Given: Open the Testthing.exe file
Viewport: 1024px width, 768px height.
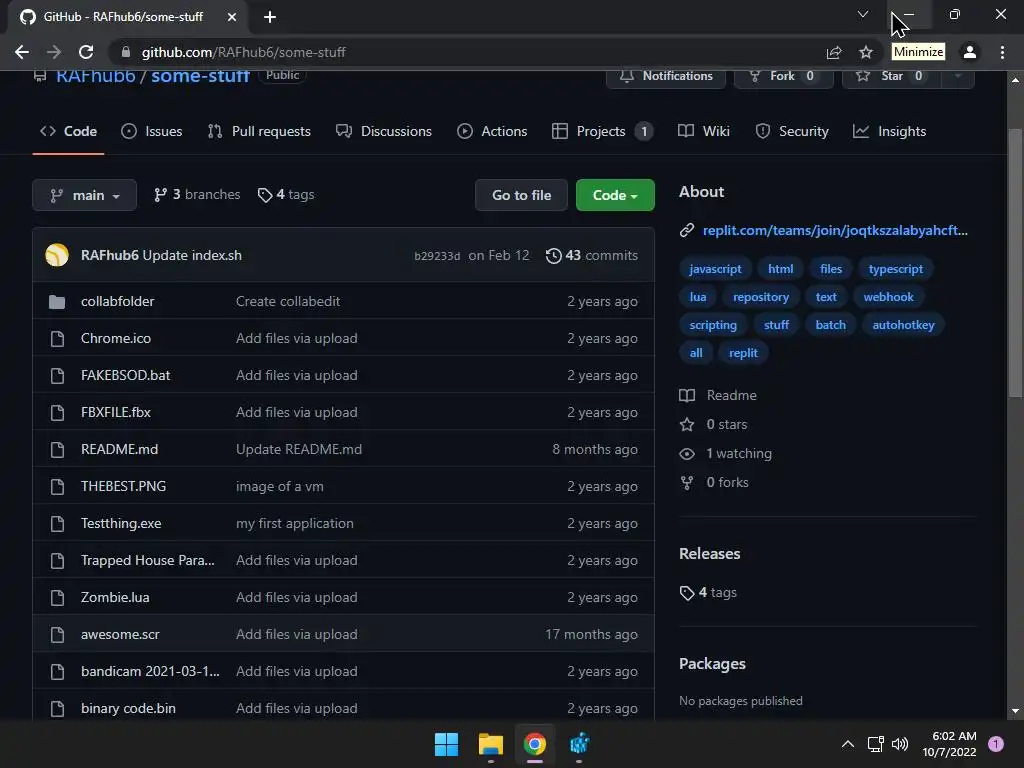Looking at the screenshot, I should (x=121, y=523).
